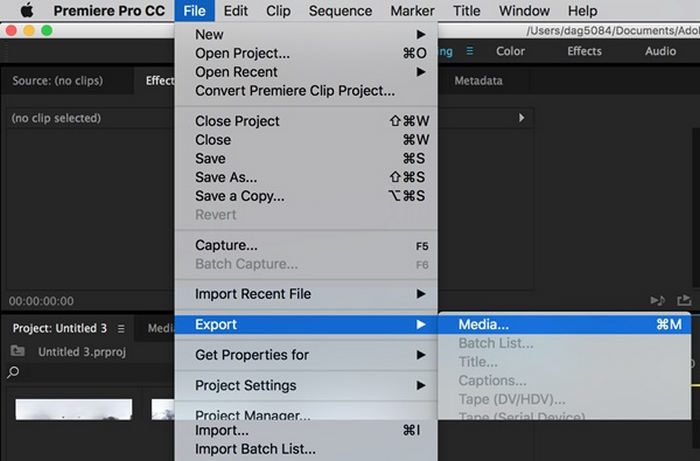
Task: Click the Source monitor timecode 00:00:00:00
Action: click(x=41, y=301)
